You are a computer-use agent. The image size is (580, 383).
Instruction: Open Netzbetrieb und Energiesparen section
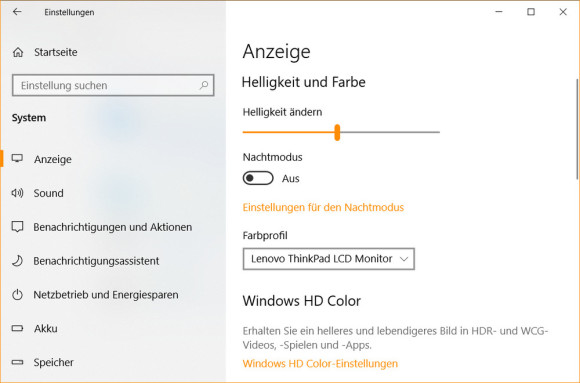[106, 295]
